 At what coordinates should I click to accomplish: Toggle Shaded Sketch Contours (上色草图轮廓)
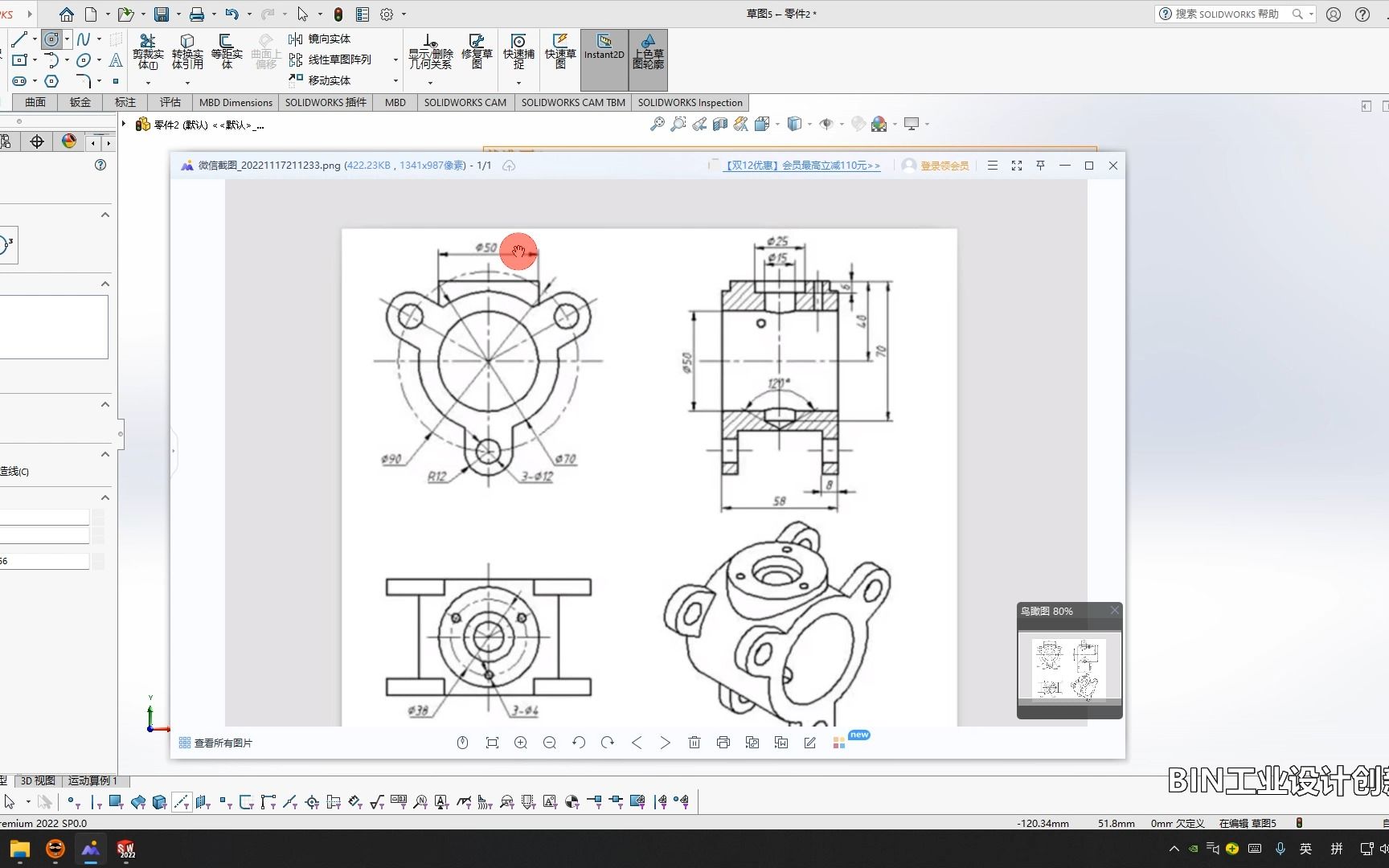(x=648, y=59)
